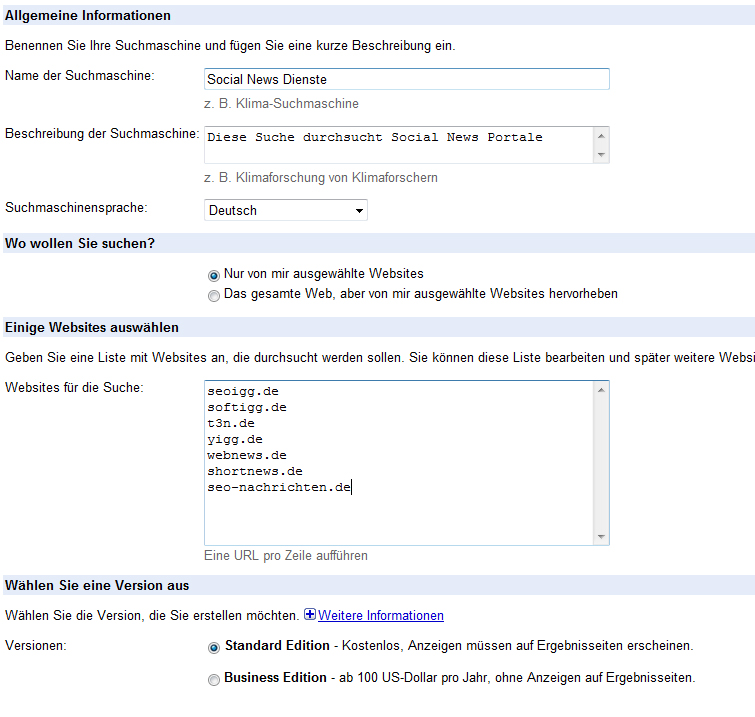Image resolution: width=755 pixels, height=717 pixels.
Task: Click the 'shortnews.de' line in websites list
Action: click(x=255, y=471)
